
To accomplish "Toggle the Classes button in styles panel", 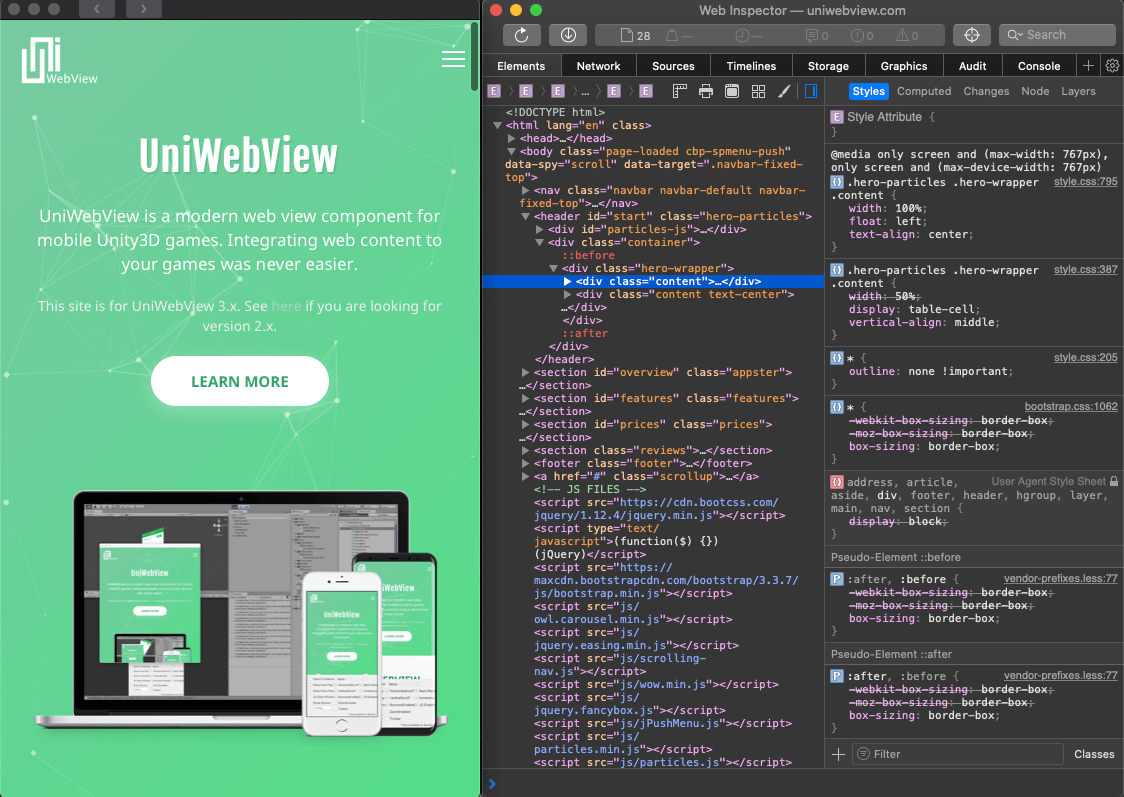I will point(1094,754).
